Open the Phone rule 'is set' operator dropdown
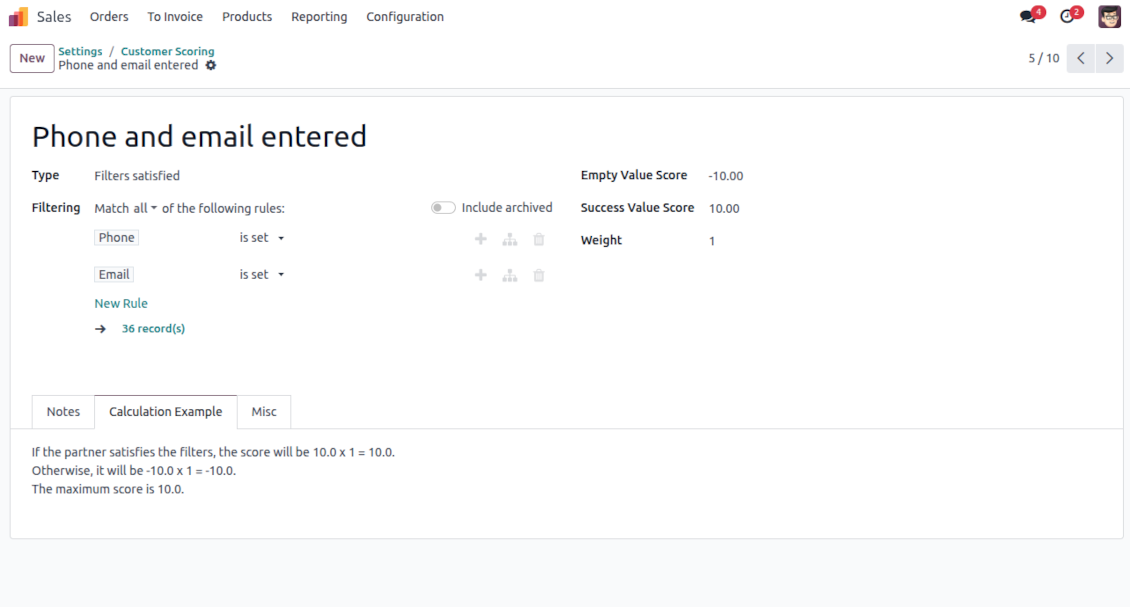1130x607 pixels. [262, 238]
